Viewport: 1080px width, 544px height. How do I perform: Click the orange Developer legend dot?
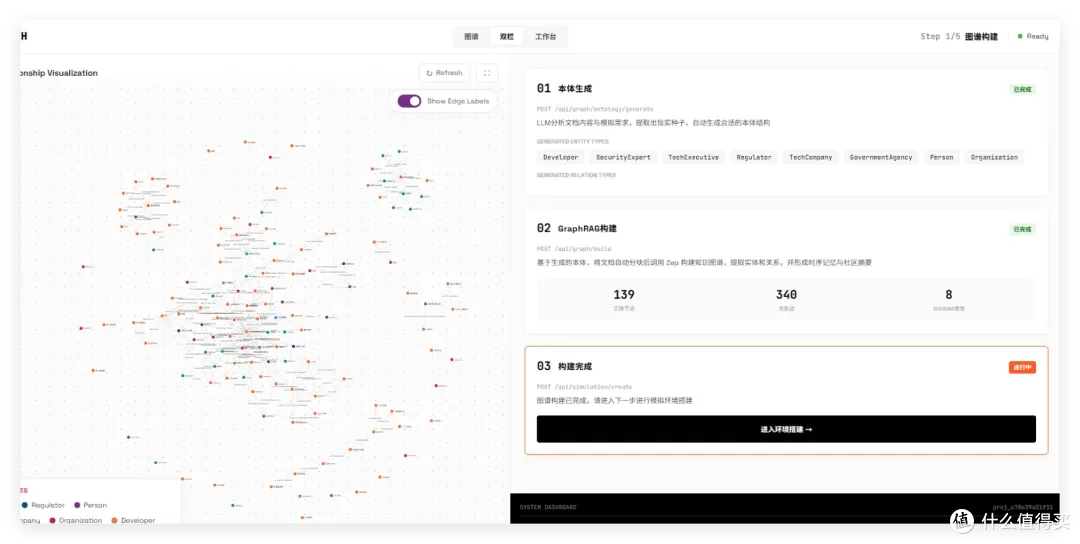tap(114, 521)
